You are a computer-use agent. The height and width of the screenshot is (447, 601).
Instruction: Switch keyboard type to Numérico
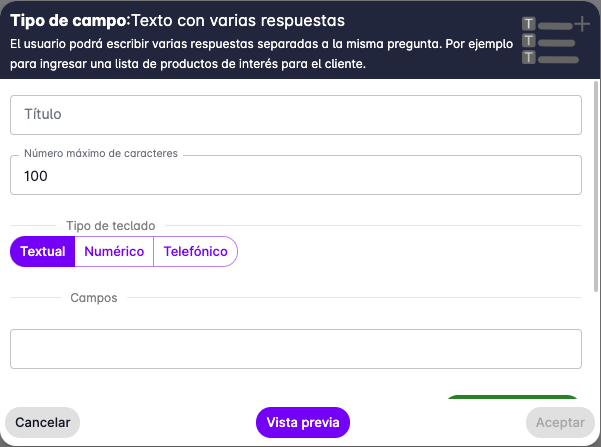tap(114, 252)
